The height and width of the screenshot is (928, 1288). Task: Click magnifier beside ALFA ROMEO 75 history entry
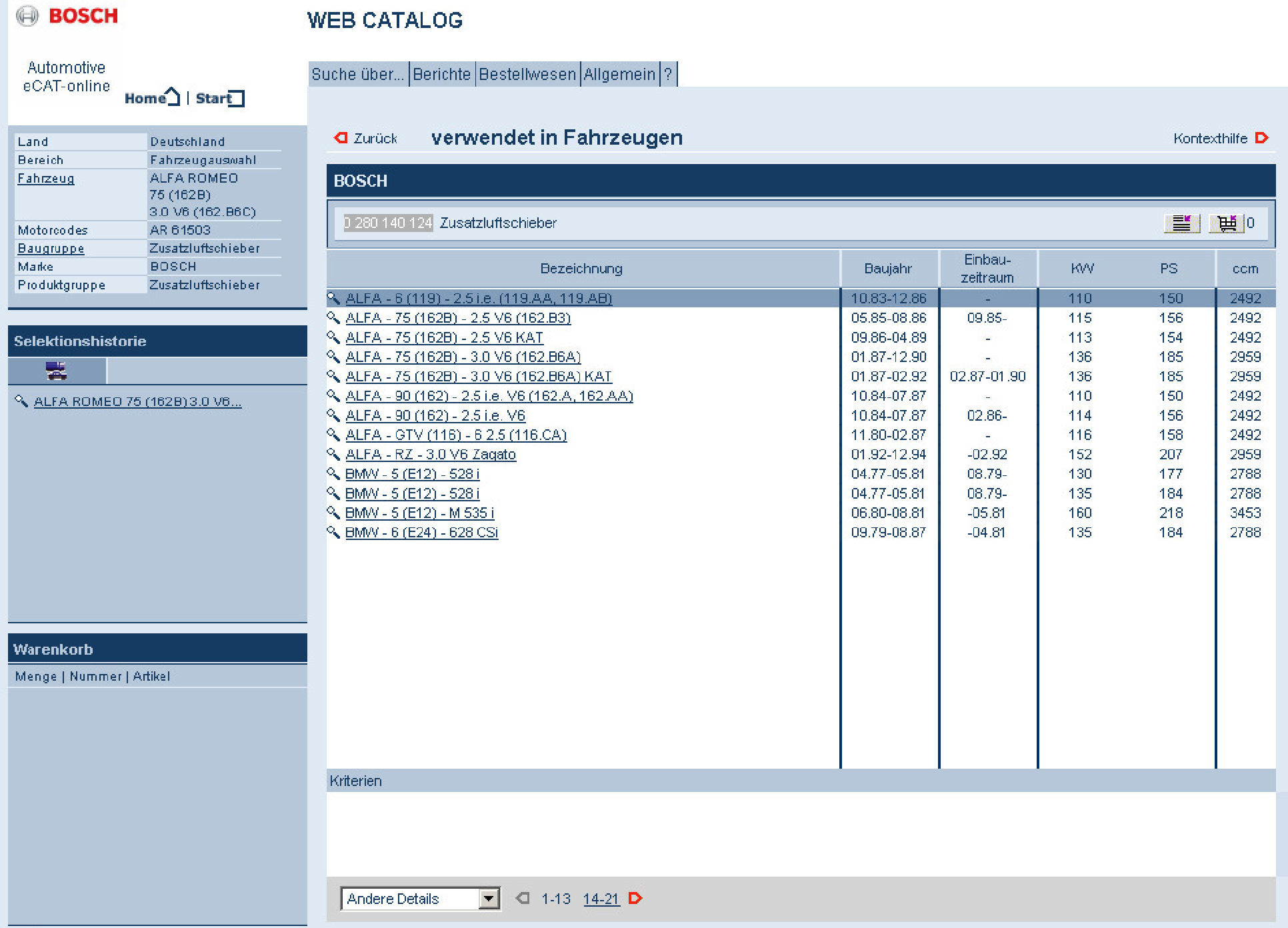coord(21,401)
